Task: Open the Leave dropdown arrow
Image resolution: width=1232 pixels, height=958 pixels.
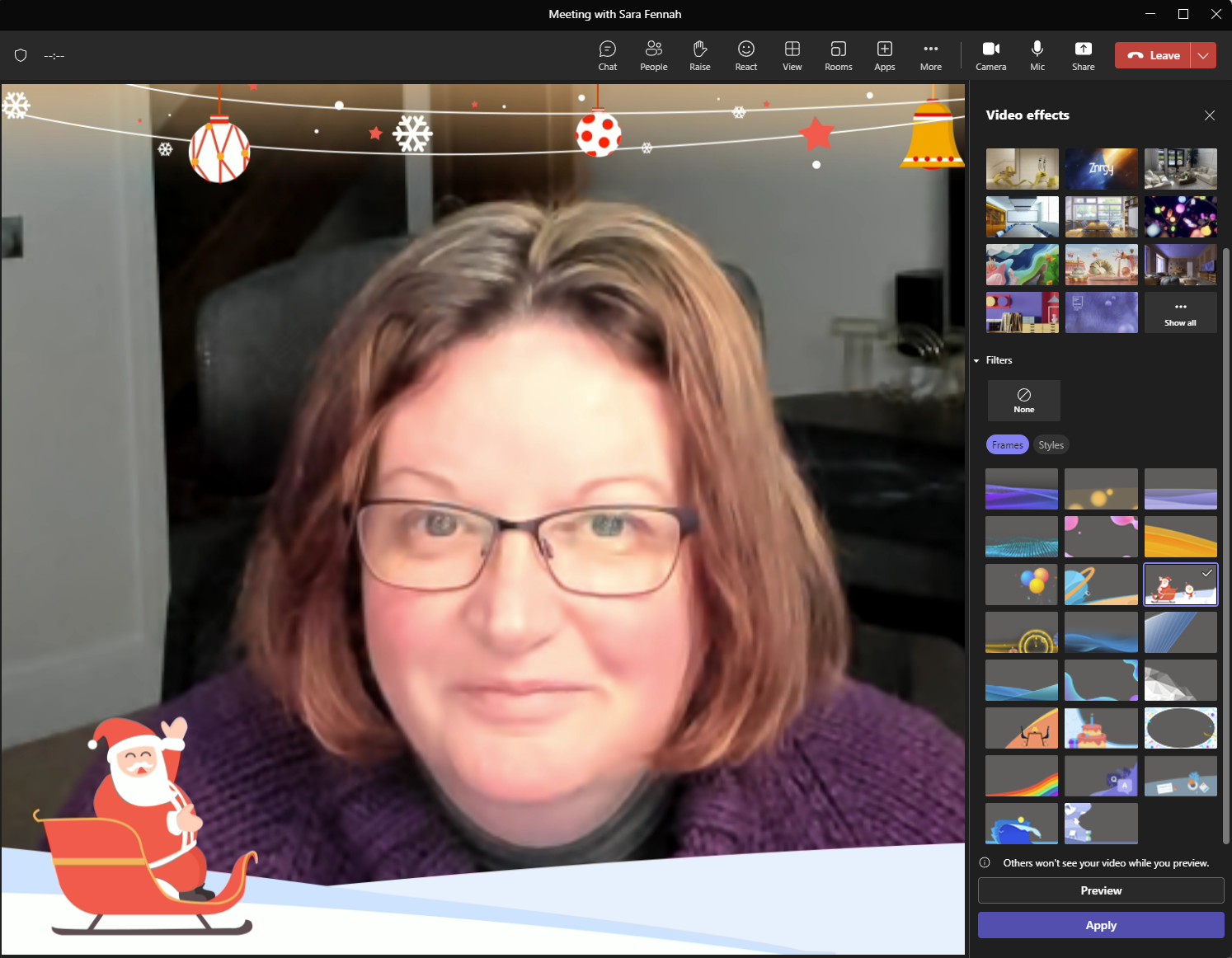Action: tap(1203, 55)
